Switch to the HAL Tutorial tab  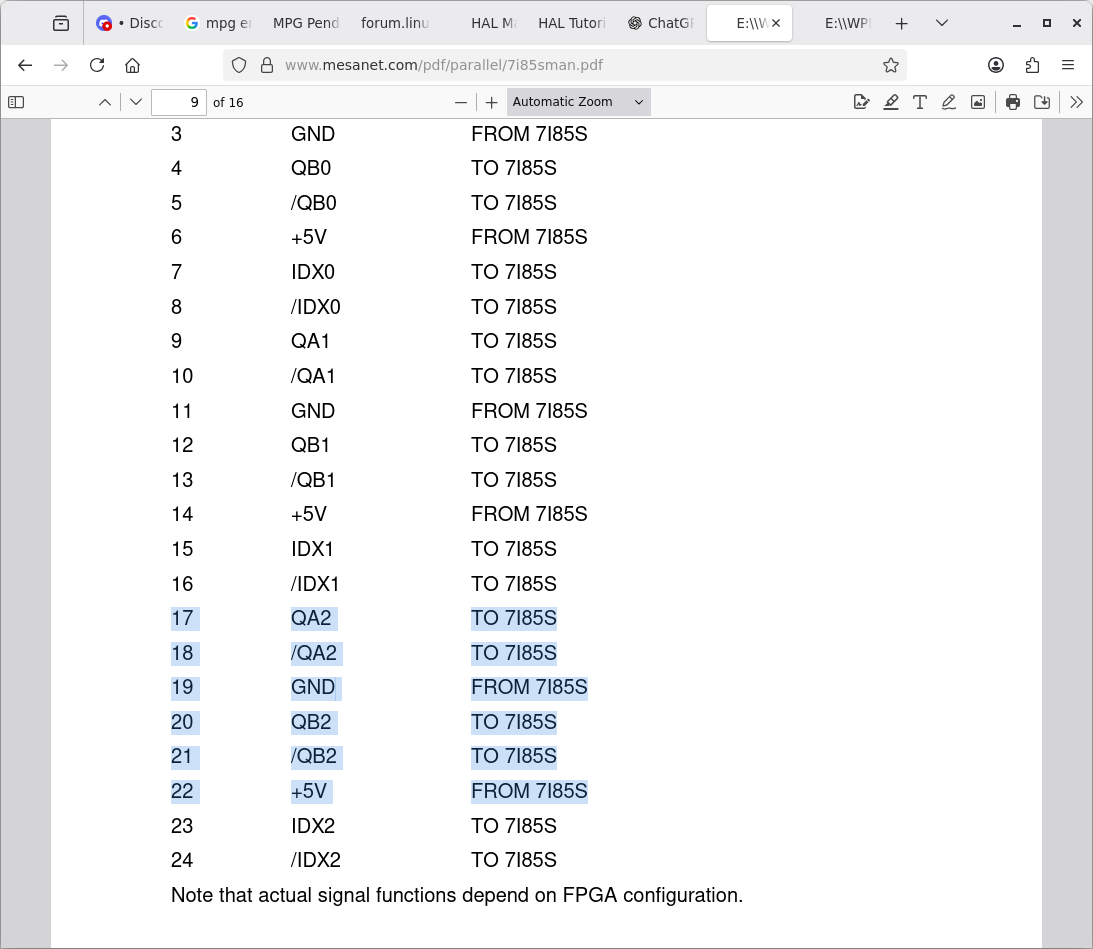pyautogui.click(x=571, y=23)
